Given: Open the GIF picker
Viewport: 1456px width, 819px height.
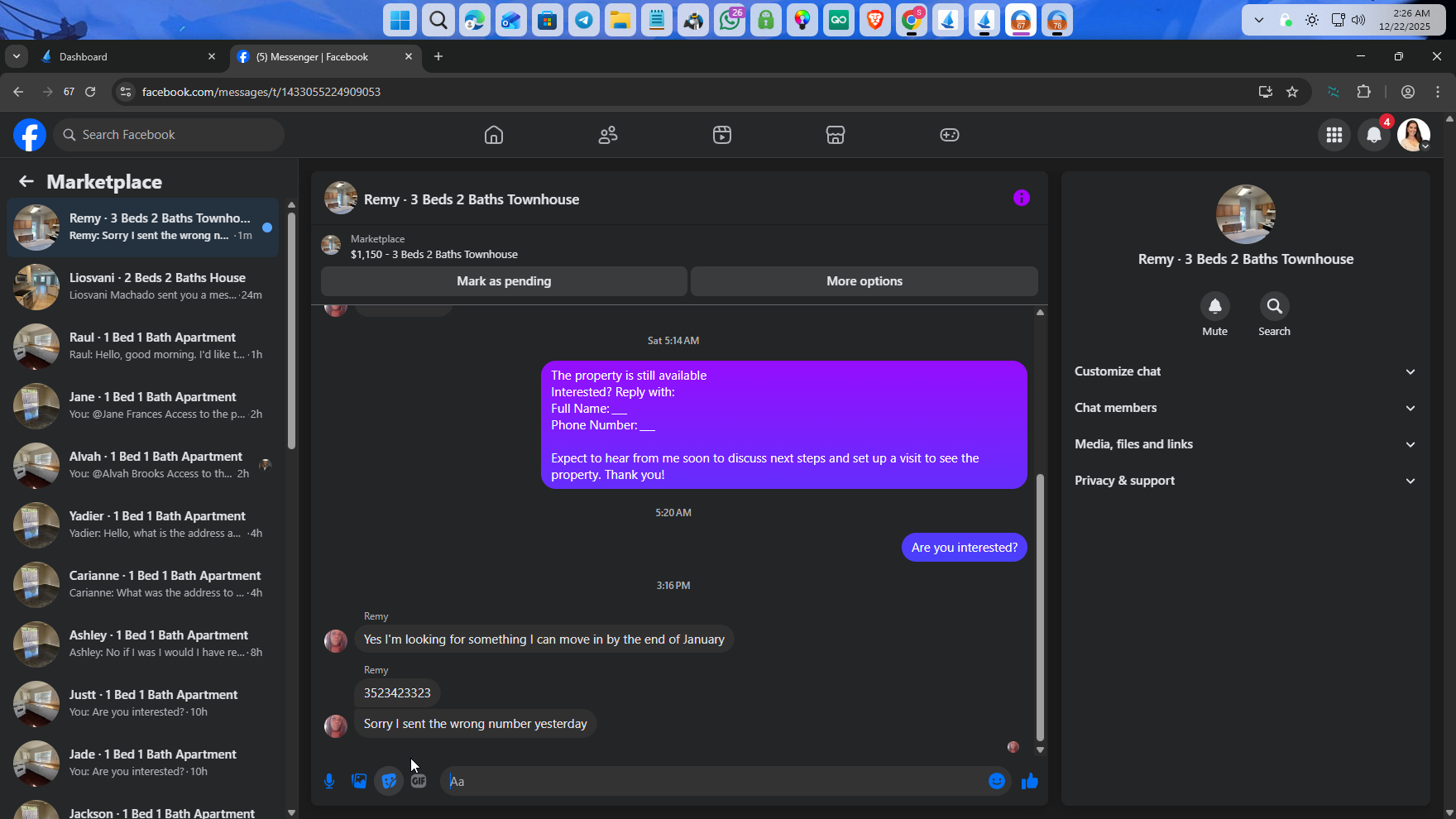Looking at the screenshot, I should point(419,781).
